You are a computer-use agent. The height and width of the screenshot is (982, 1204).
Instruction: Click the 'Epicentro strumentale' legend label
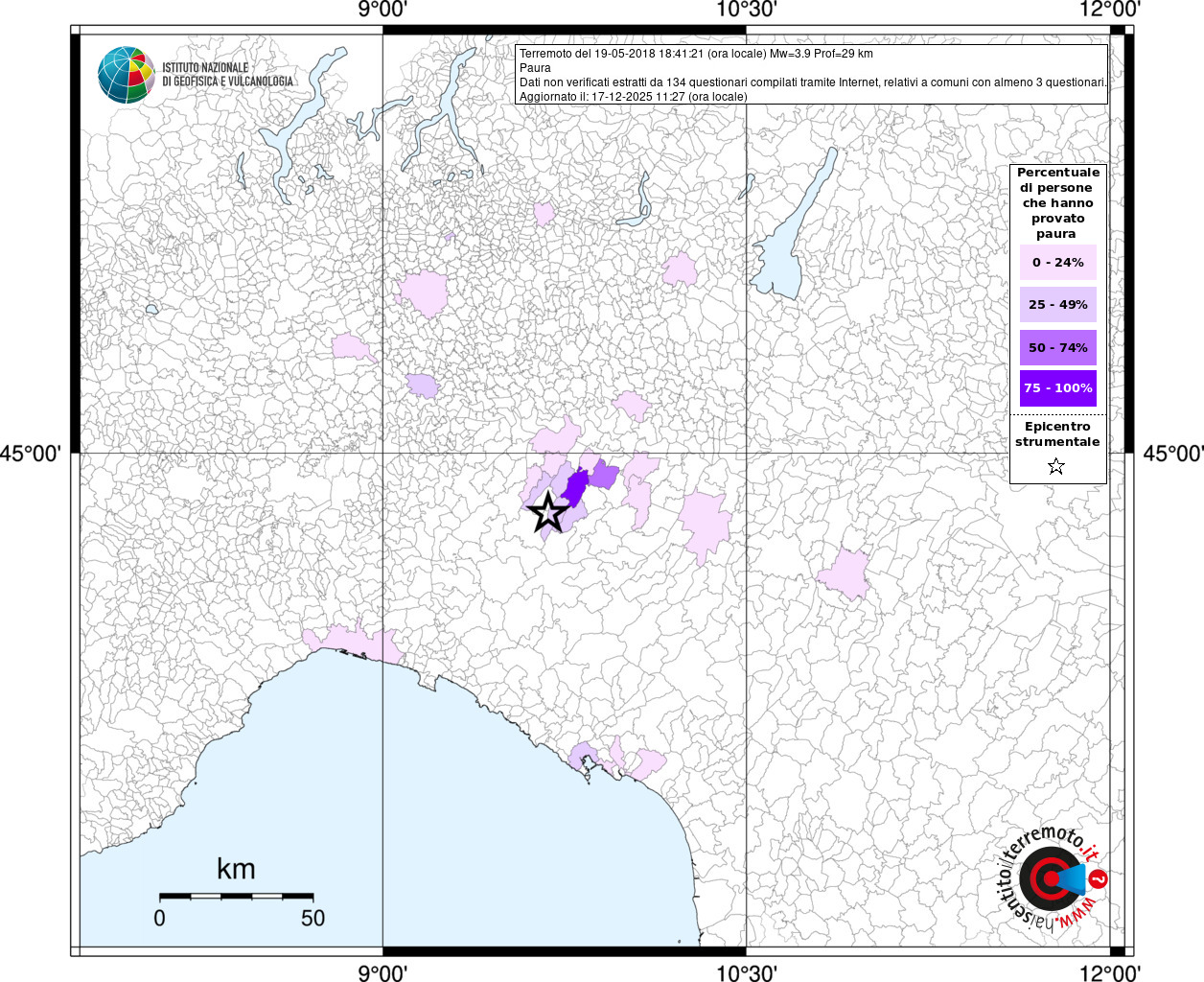coord(1057,434)
